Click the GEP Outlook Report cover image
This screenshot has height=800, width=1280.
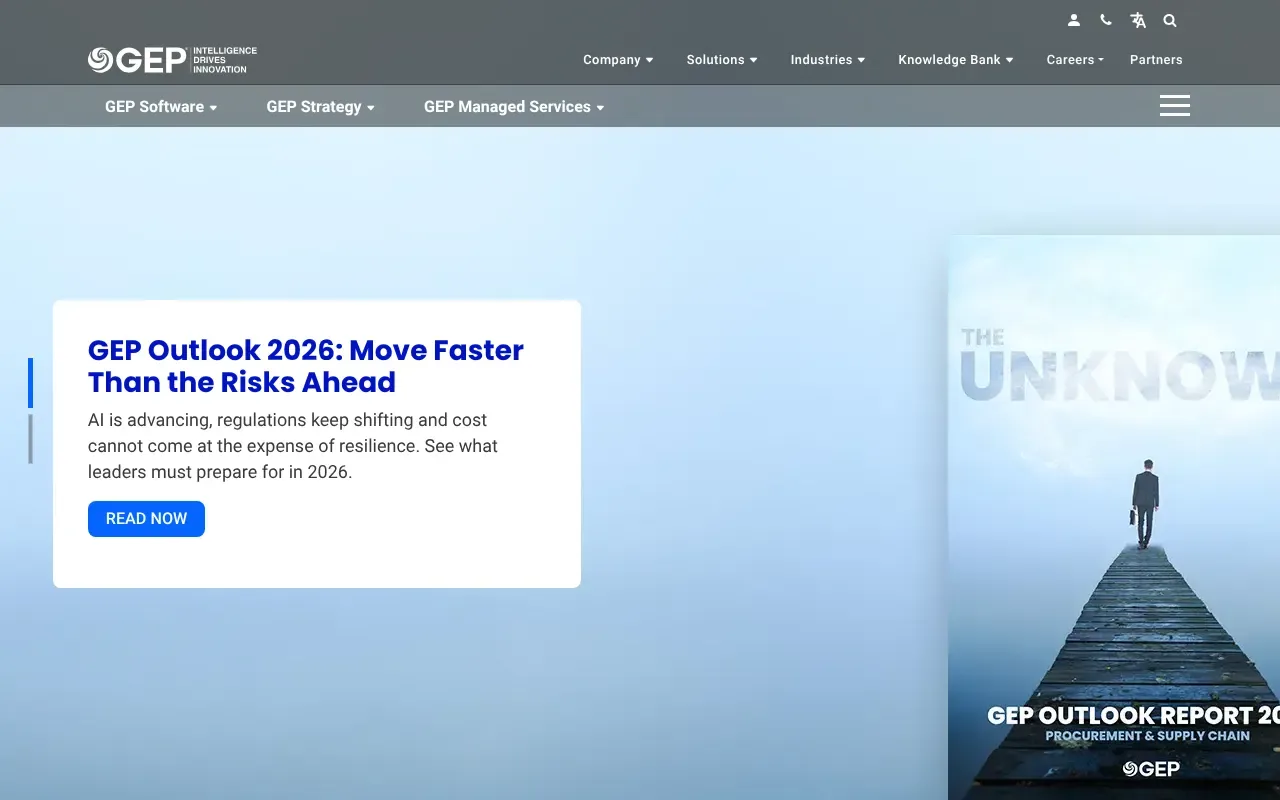click(x=1113, y=520)
